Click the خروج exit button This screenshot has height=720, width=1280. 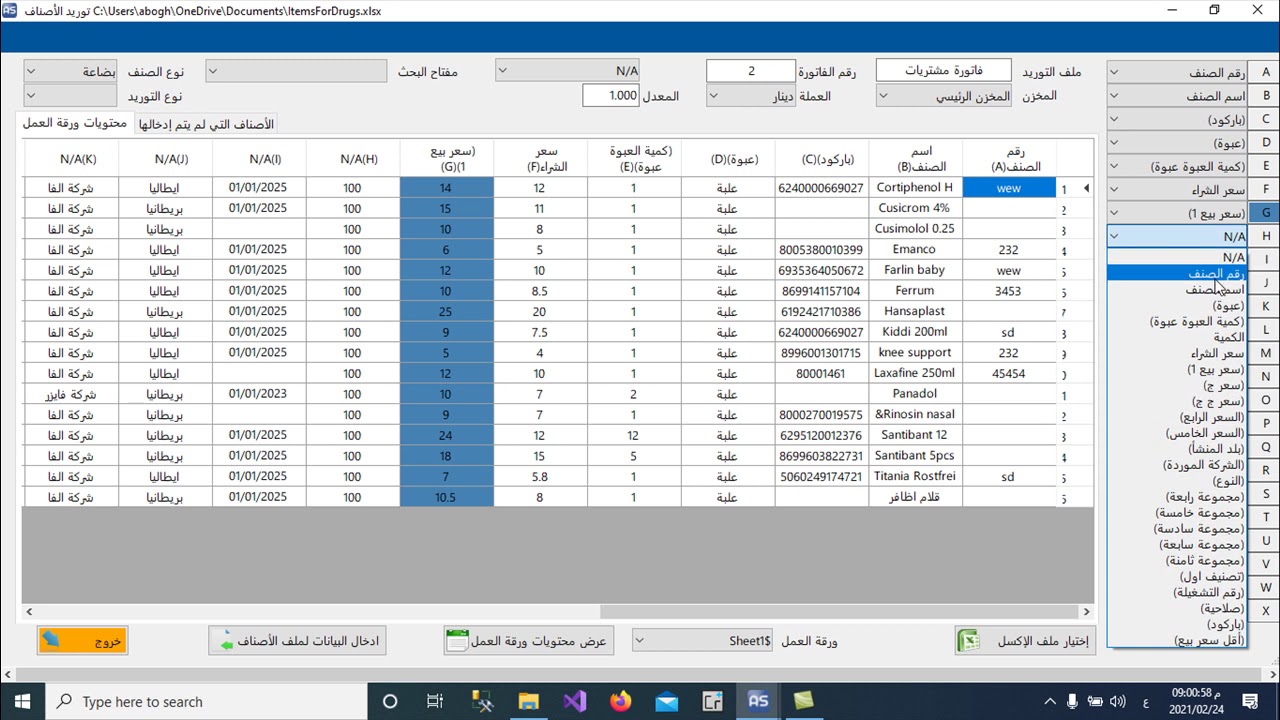[82, 641]
